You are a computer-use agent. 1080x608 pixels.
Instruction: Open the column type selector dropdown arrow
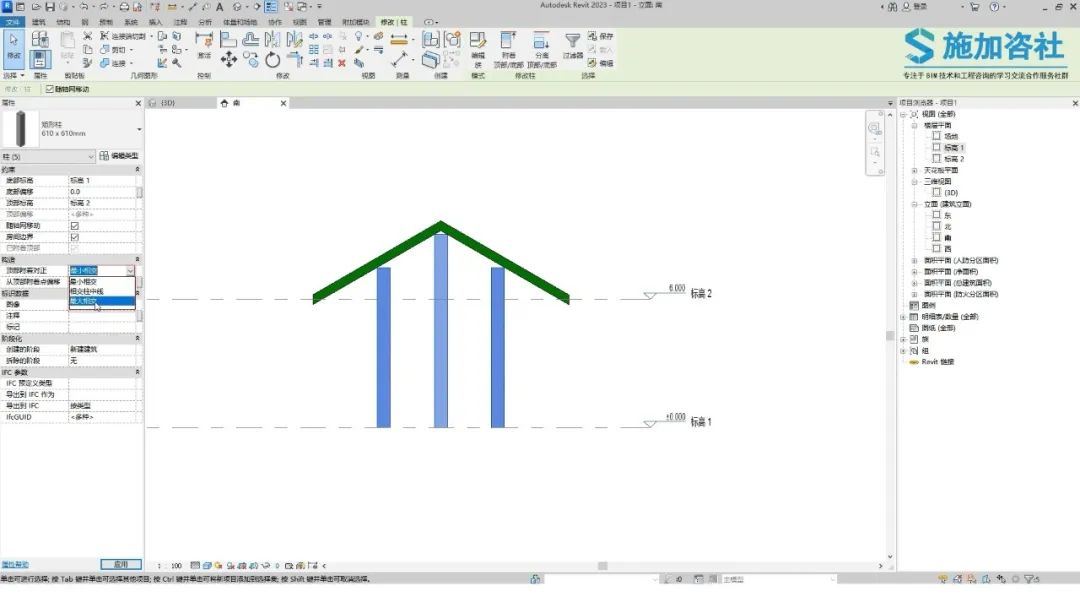(x=139, y=129)
